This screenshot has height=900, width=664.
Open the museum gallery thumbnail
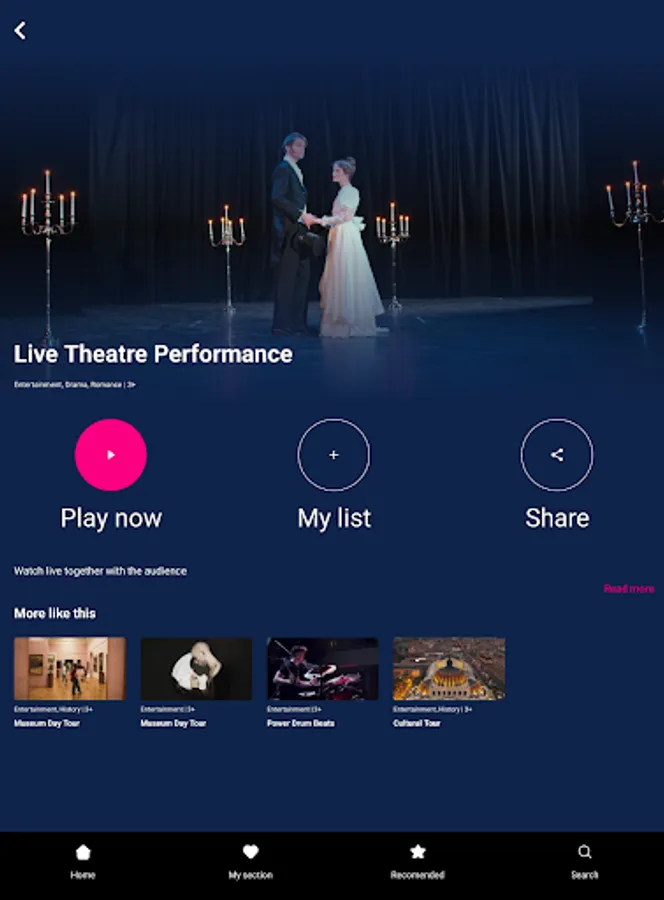click(x=70, y=668)
